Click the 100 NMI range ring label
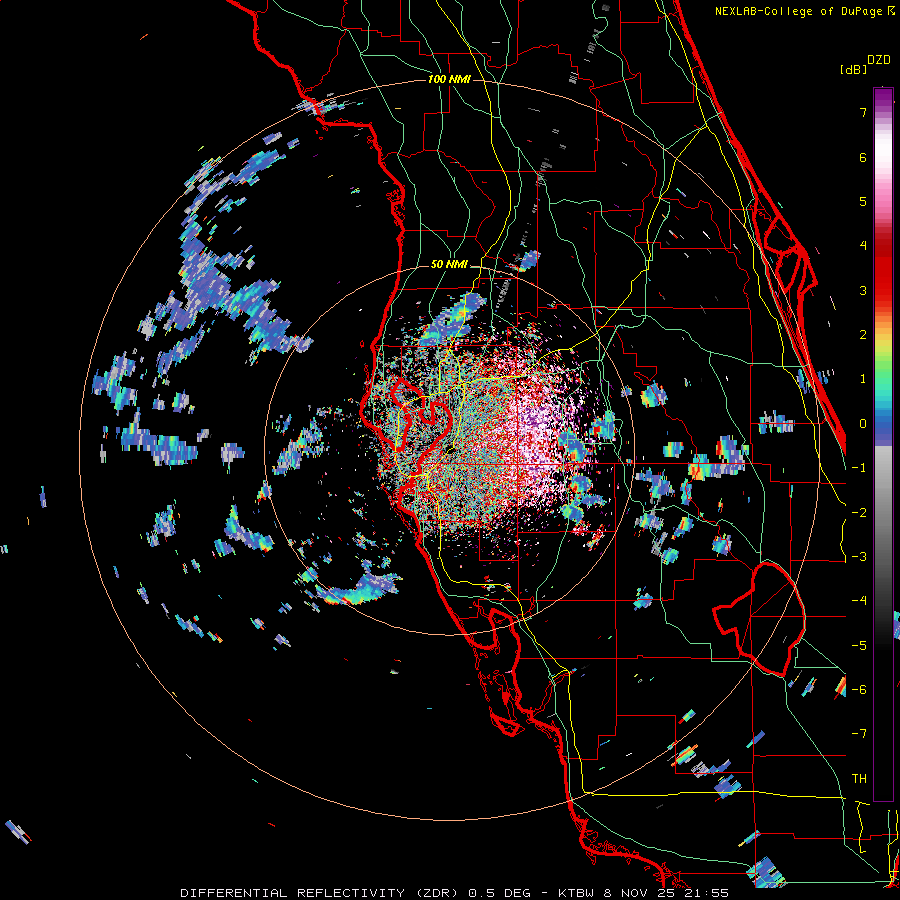Screen dimensions: 900x900 (449, 79)
